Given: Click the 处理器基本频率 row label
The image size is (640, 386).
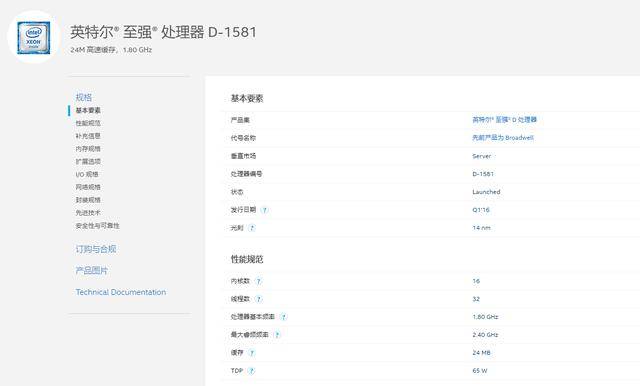Looking at the screenshot, I should click(x=253, y=317).
